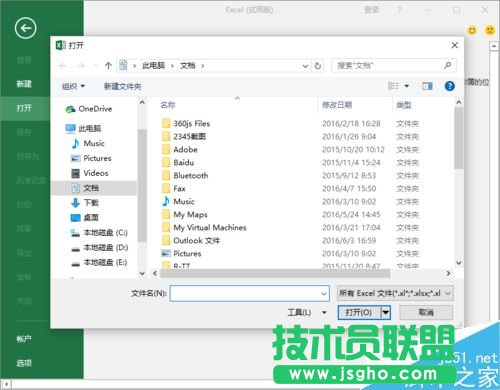This screenshot has width=500, height=390.
Task: Select 本地磁盘 (C:) drive
Action: pos(99,233)
